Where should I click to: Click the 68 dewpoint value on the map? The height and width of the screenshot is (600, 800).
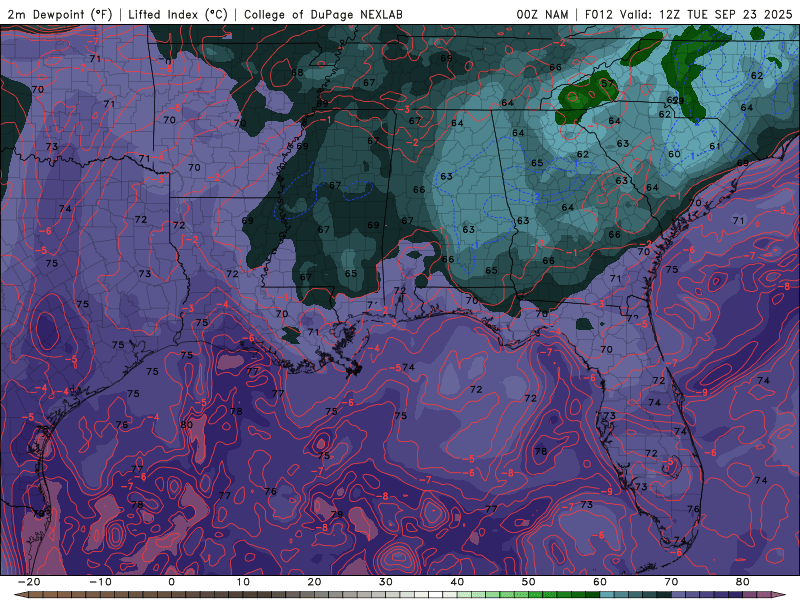pyautogui.click(x=297, y=72)
